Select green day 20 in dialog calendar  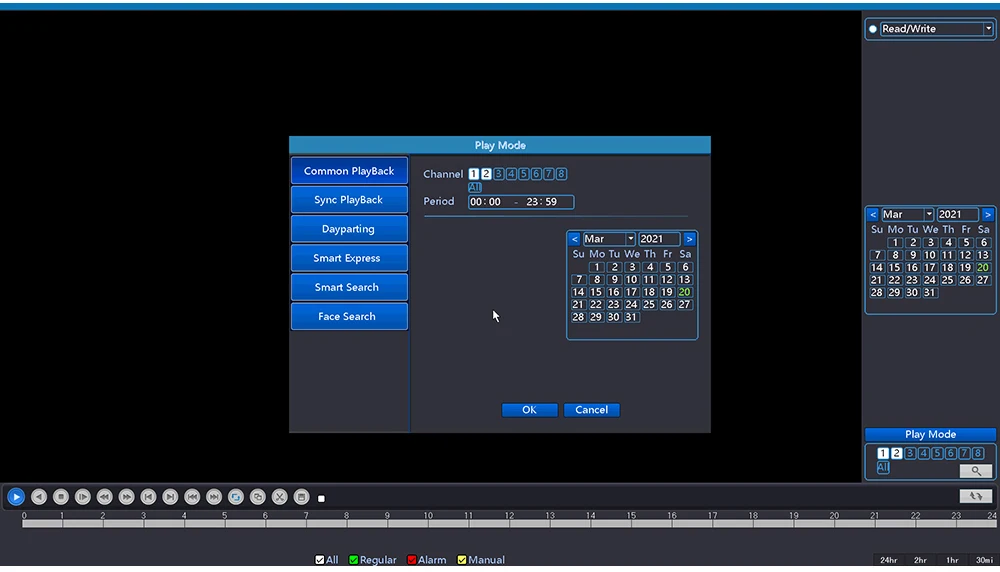tap(684, 292)
